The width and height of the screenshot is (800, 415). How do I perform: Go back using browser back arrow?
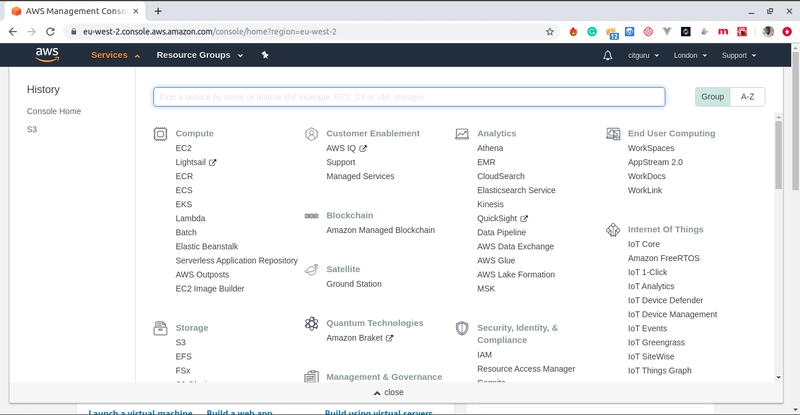pyautogui.click(x=13, y=32)
